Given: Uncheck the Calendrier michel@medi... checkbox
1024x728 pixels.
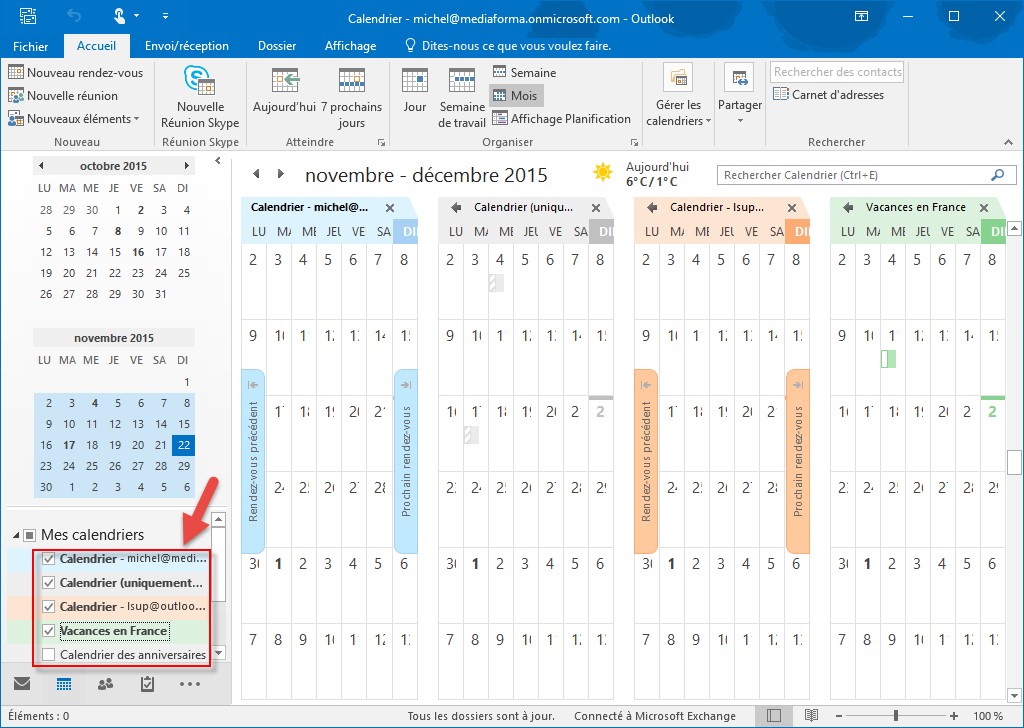Looking at the screenshot, I should pyautogui.click(x=49, y=559).
